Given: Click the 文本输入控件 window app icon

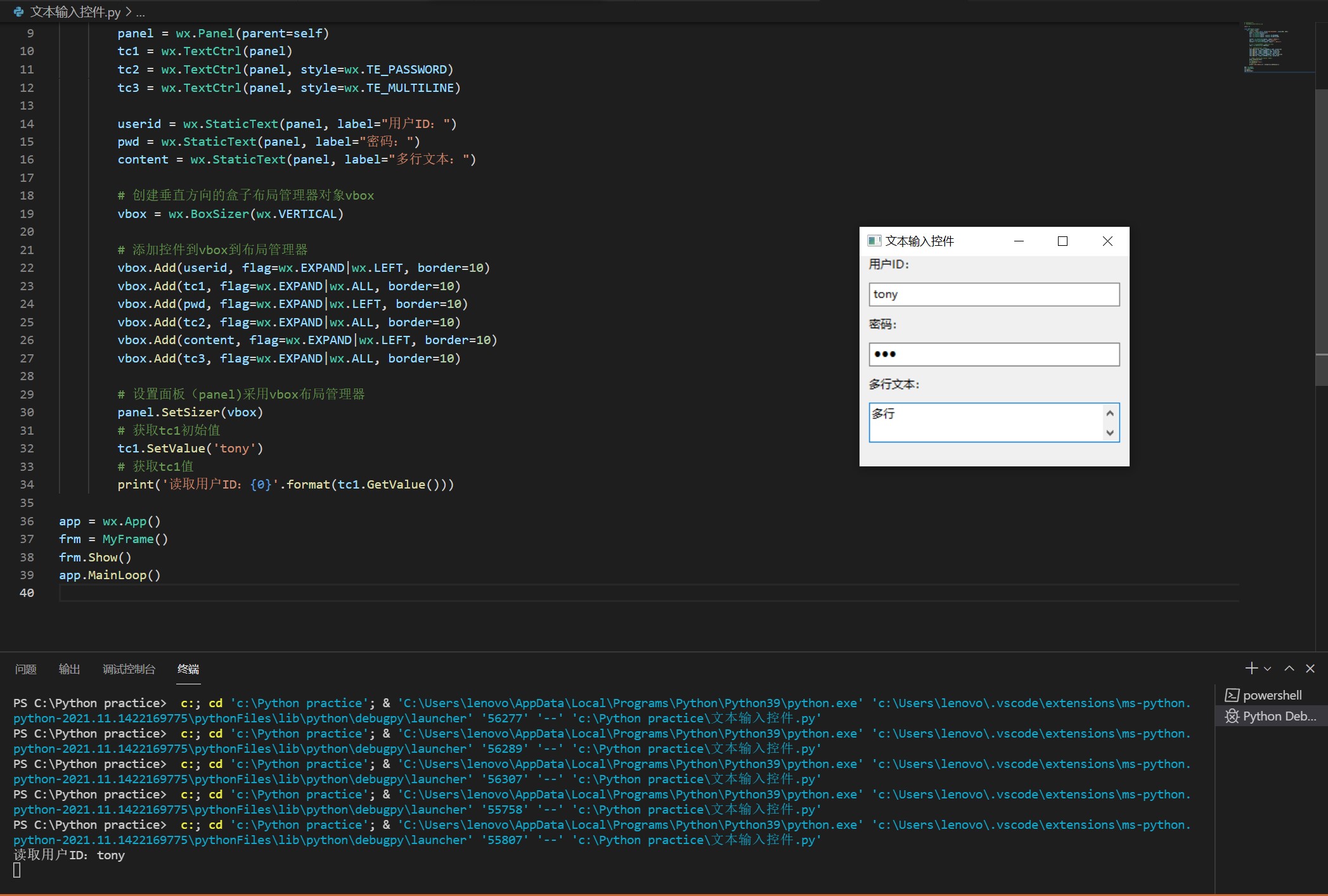Looking at the screenshot, I should click(x=874, y=241).
